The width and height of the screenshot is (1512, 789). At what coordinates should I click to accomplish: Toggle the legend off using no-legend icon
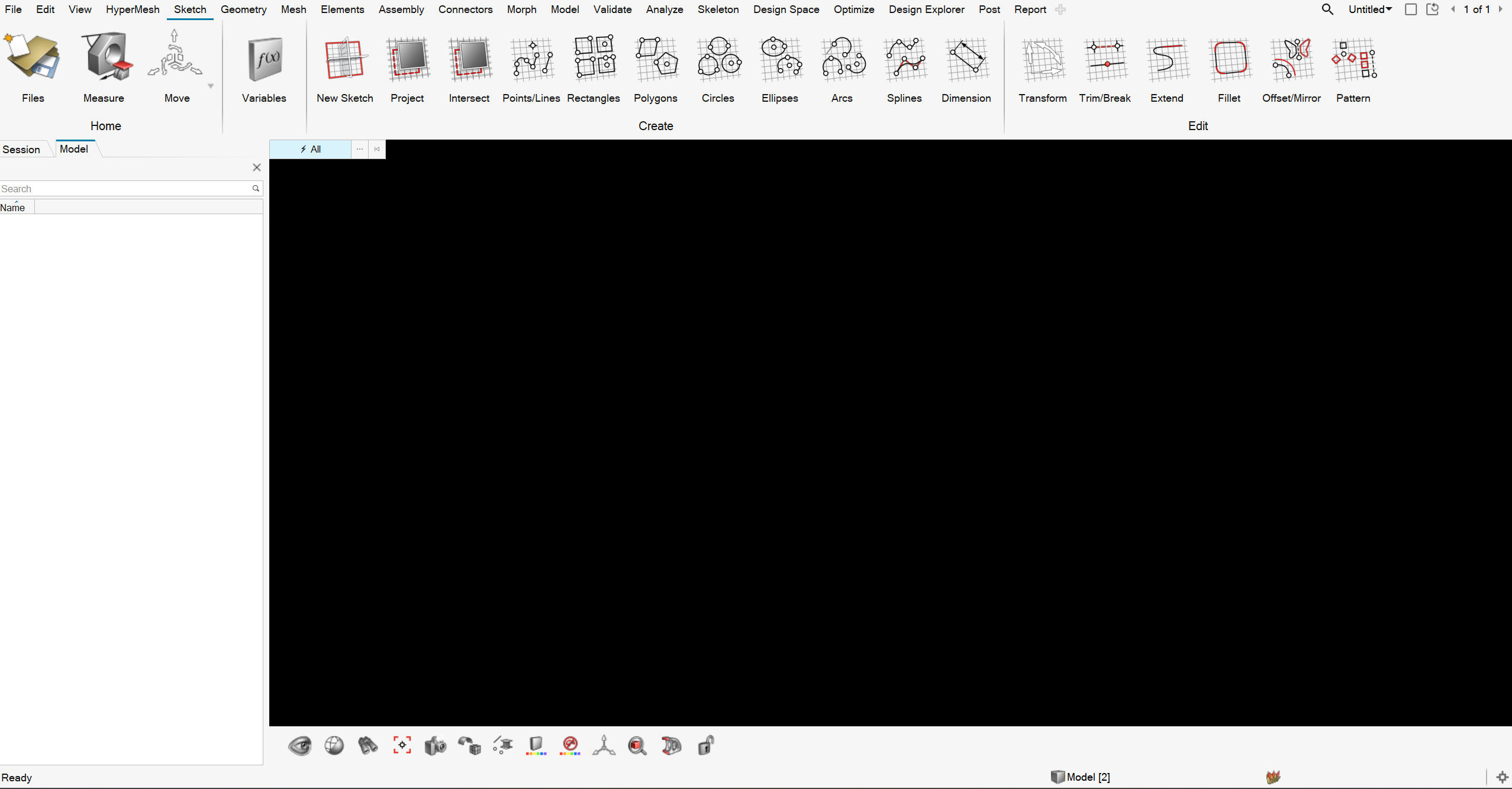tap(569, 746)
